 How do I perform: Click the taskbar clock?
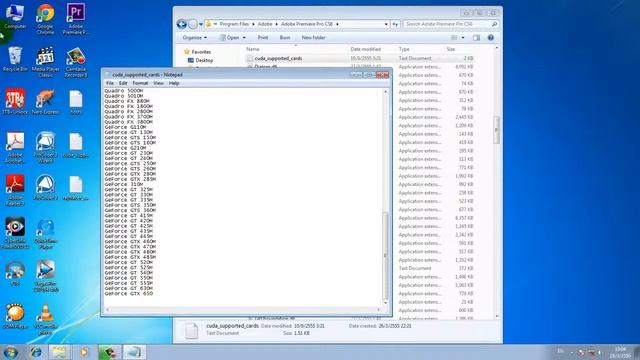[620, 352]
